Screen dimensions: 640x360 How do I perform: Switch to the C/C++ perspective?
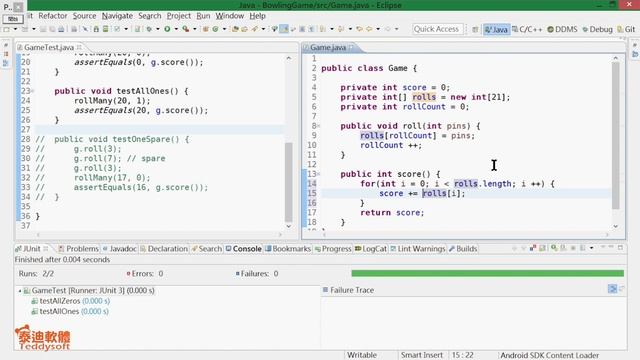(x=527, y=29)
